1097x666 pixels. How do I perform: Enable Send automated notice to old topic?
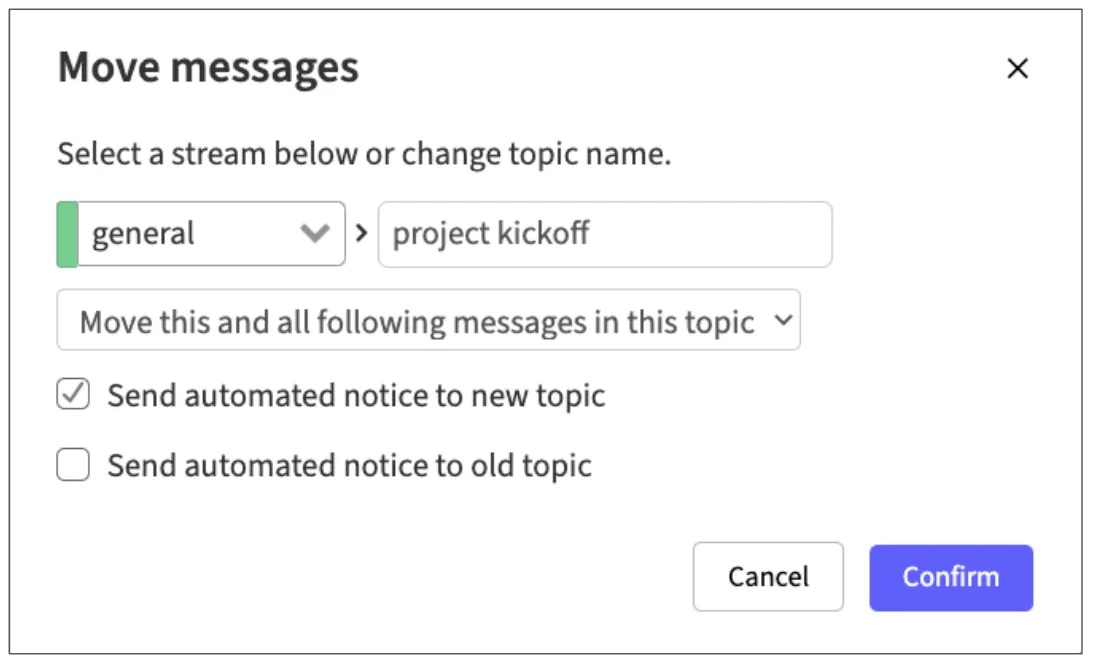[73, 465]
